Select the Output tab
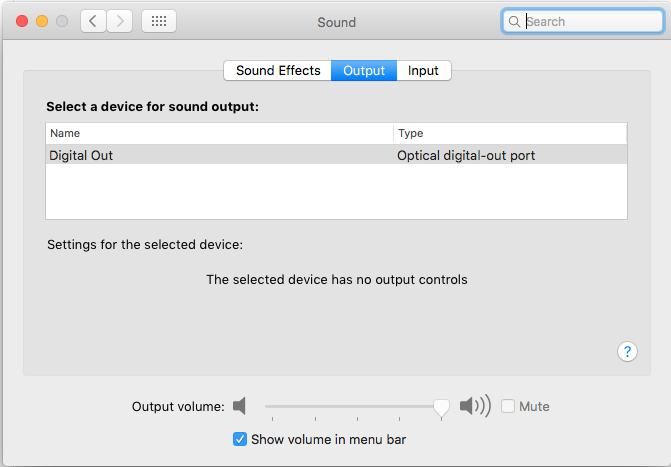 point(364,71)
